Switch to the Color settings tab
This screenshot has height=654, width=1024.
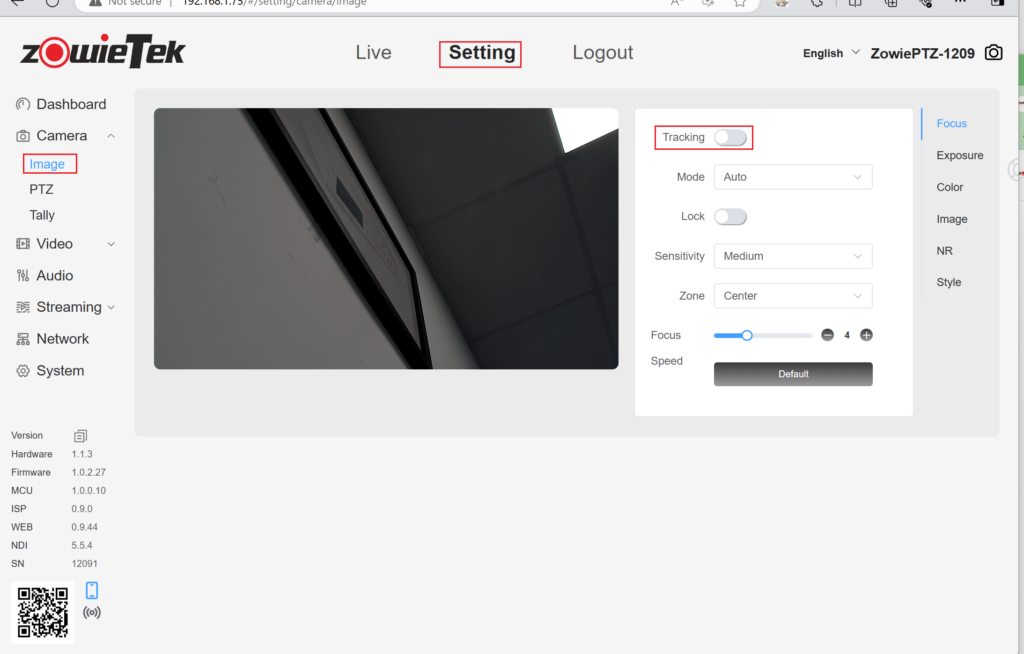[x=949, y=187]
